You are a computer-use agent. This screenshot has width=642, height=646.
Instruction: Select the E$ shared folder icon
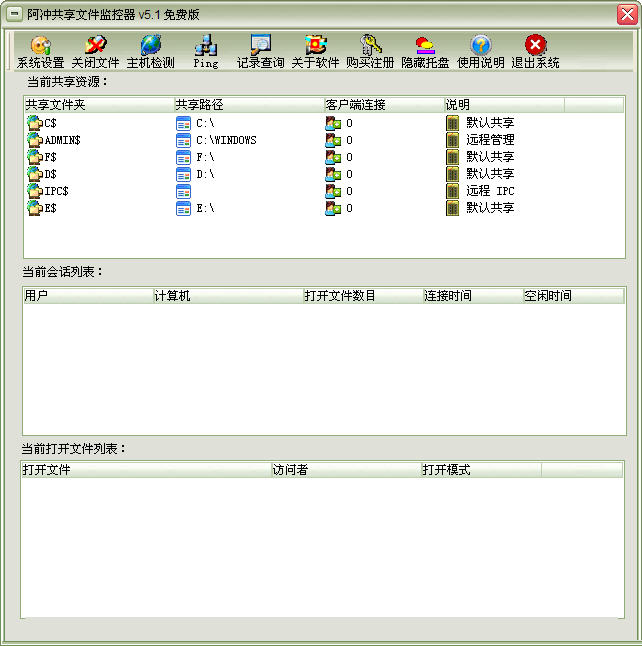[35, 208]
